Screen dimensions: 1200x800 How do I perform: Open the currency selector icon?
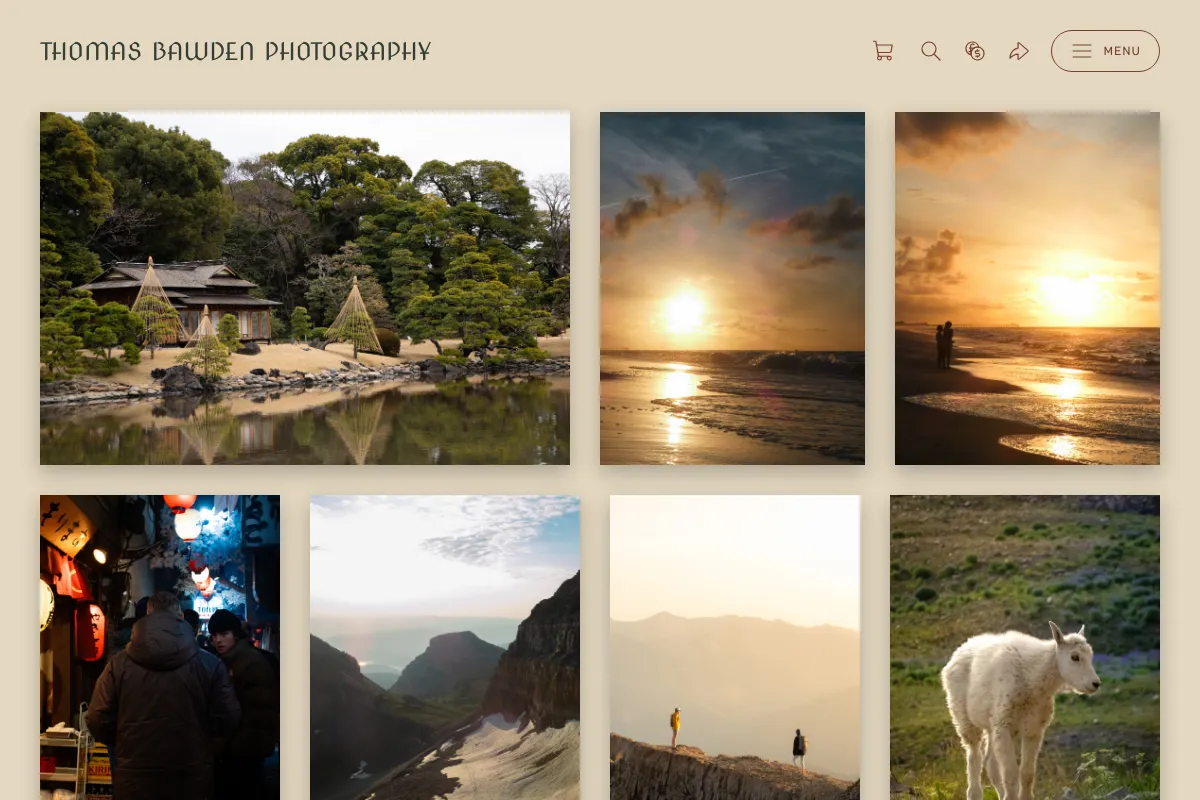975,51
